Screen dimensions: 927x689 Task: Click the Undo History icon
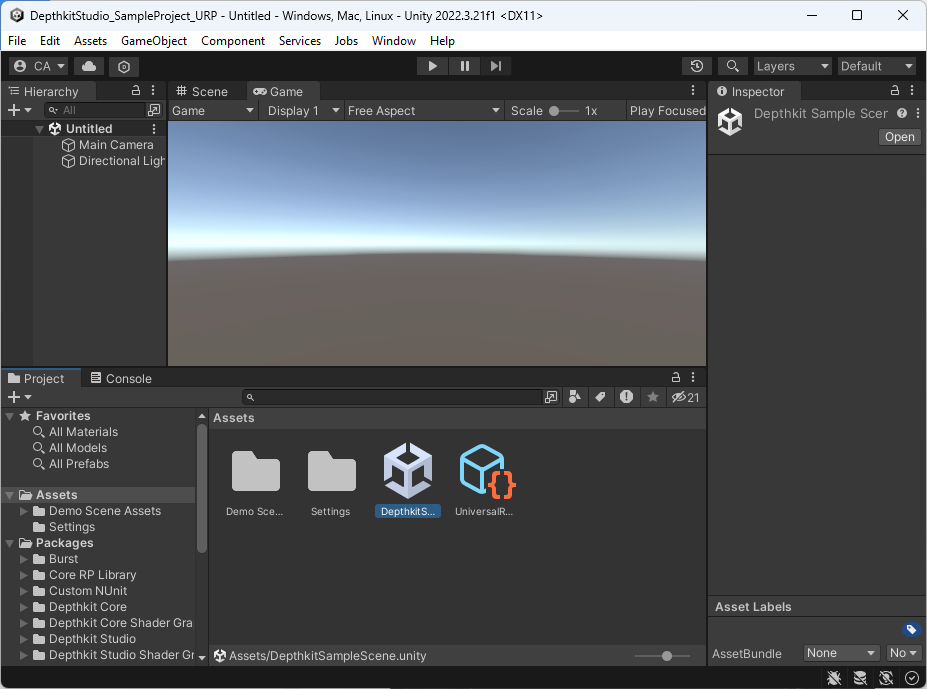pyautogui.click(x=697, y=66)
